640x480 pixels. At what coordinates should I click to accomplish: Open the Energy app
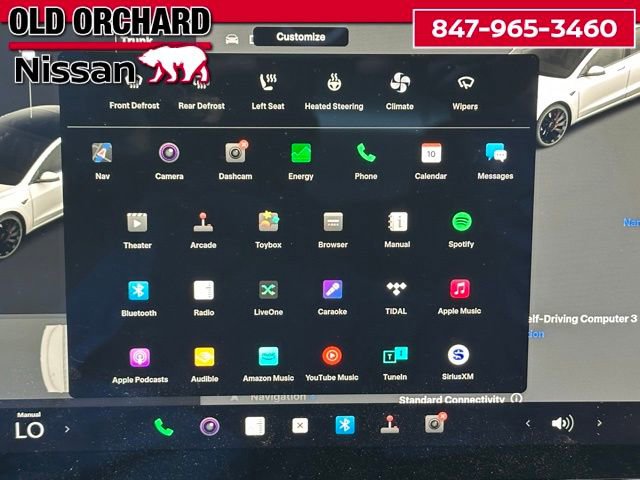301,154
